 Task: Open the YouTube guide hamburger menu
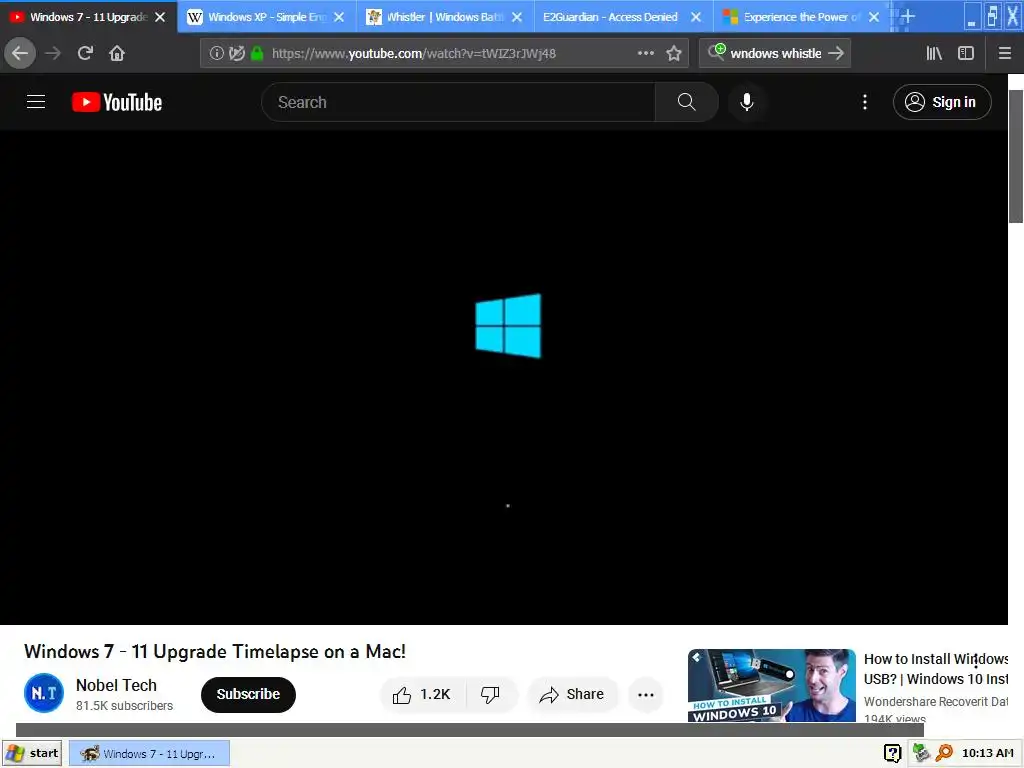36,102
